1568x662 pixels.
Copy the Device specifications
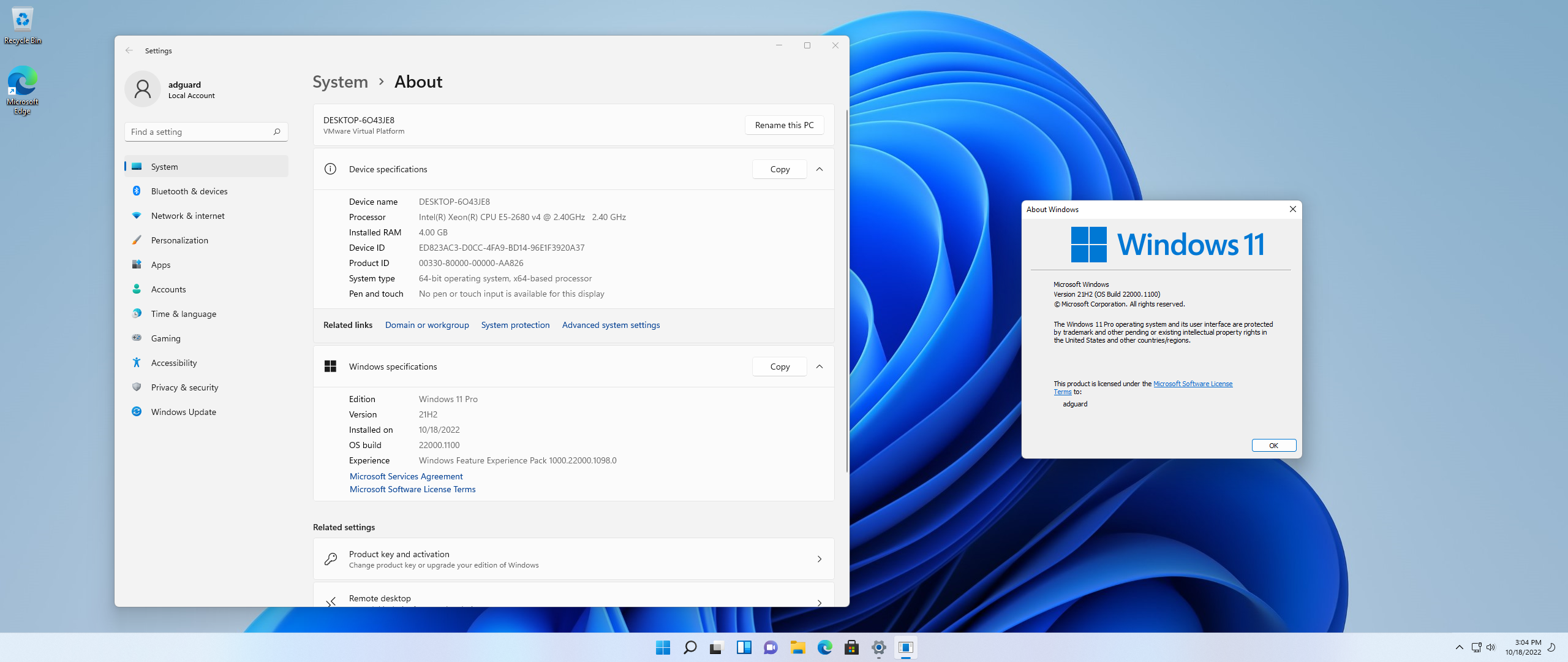(780, 169)
